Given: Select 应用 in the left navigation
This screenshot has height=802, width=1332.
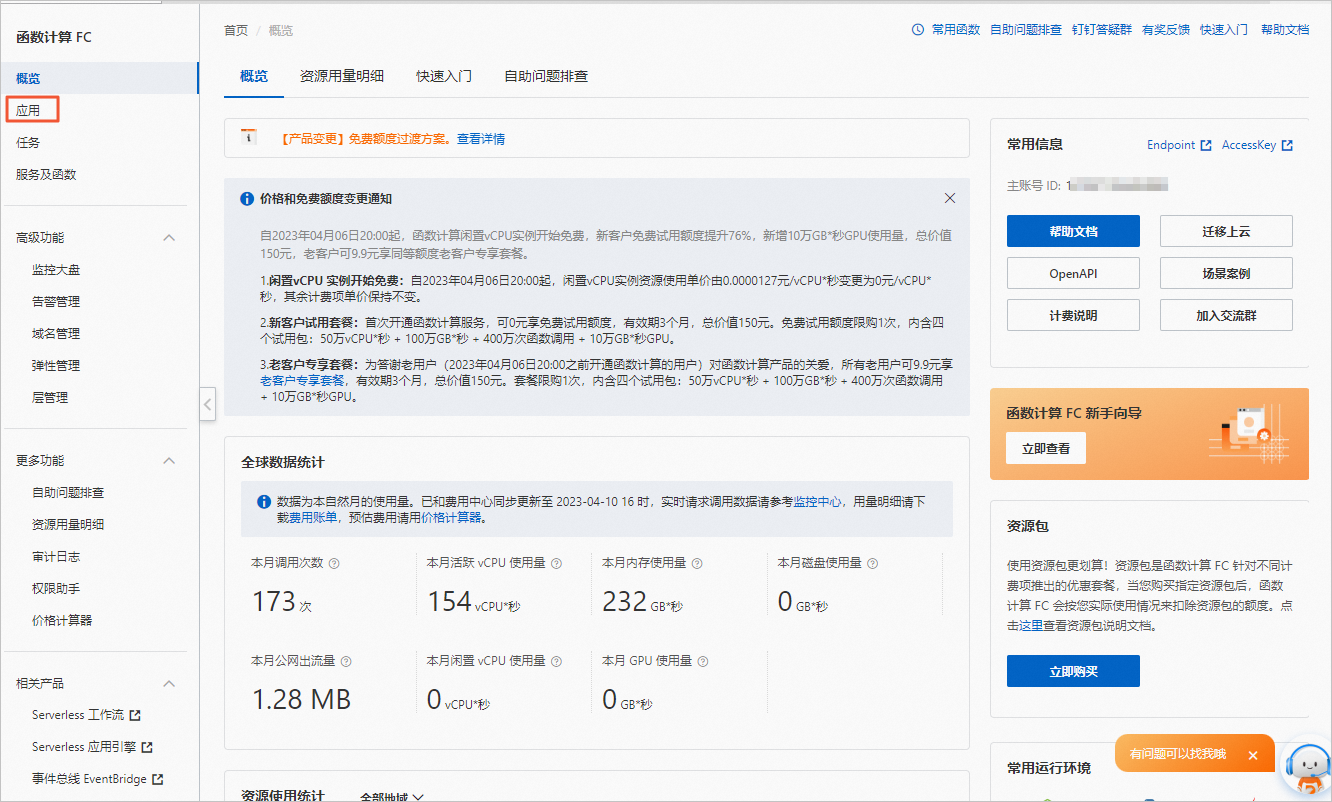Looking at the screenshot, I should pyautogui.click(x=29, y=110).
